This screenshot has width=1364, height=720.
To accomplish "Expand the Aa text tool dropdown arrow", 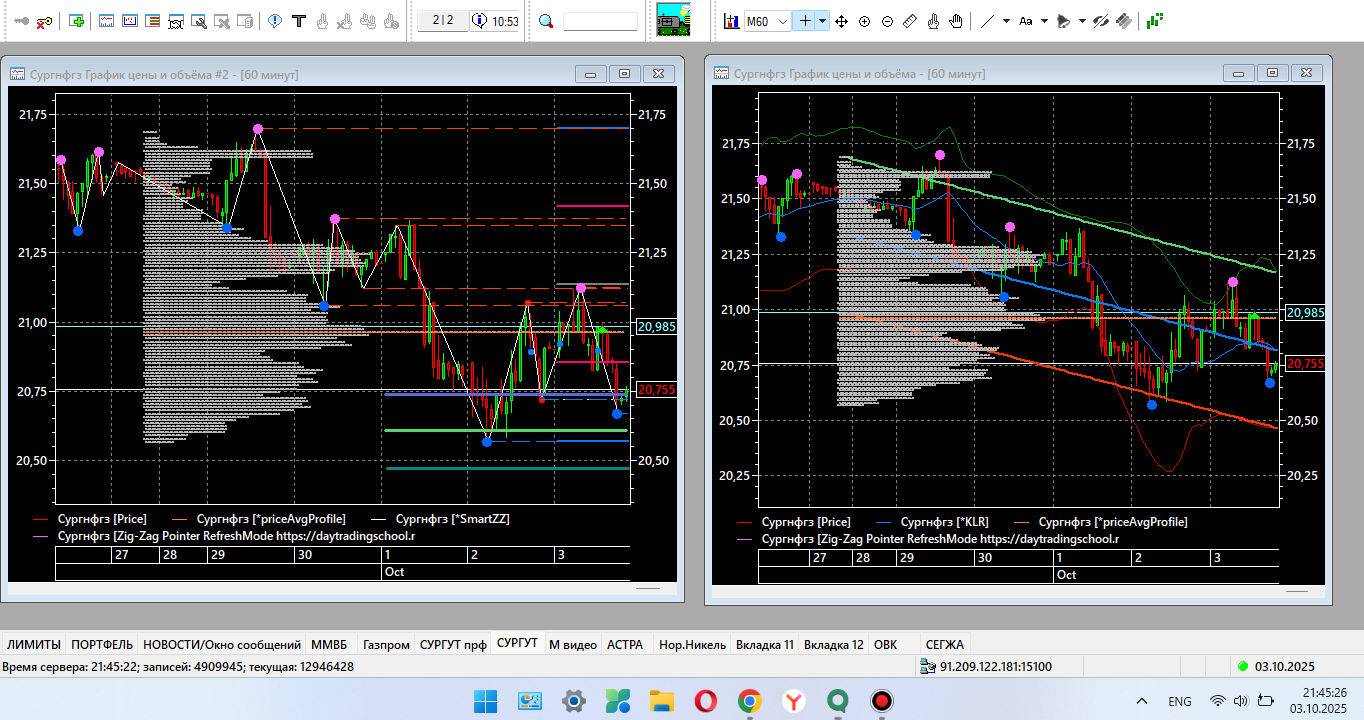I will point(1045,21).
